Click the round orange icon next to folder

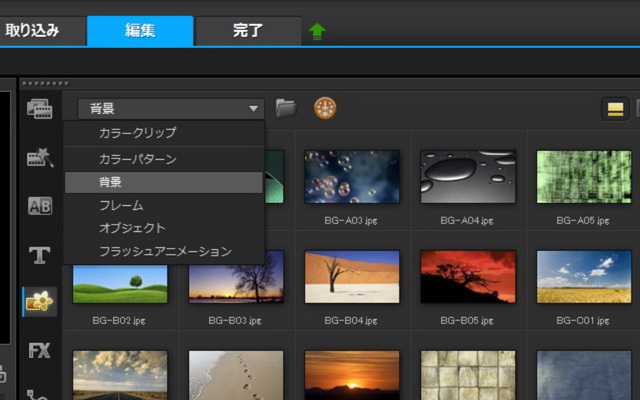click(325, 108)
